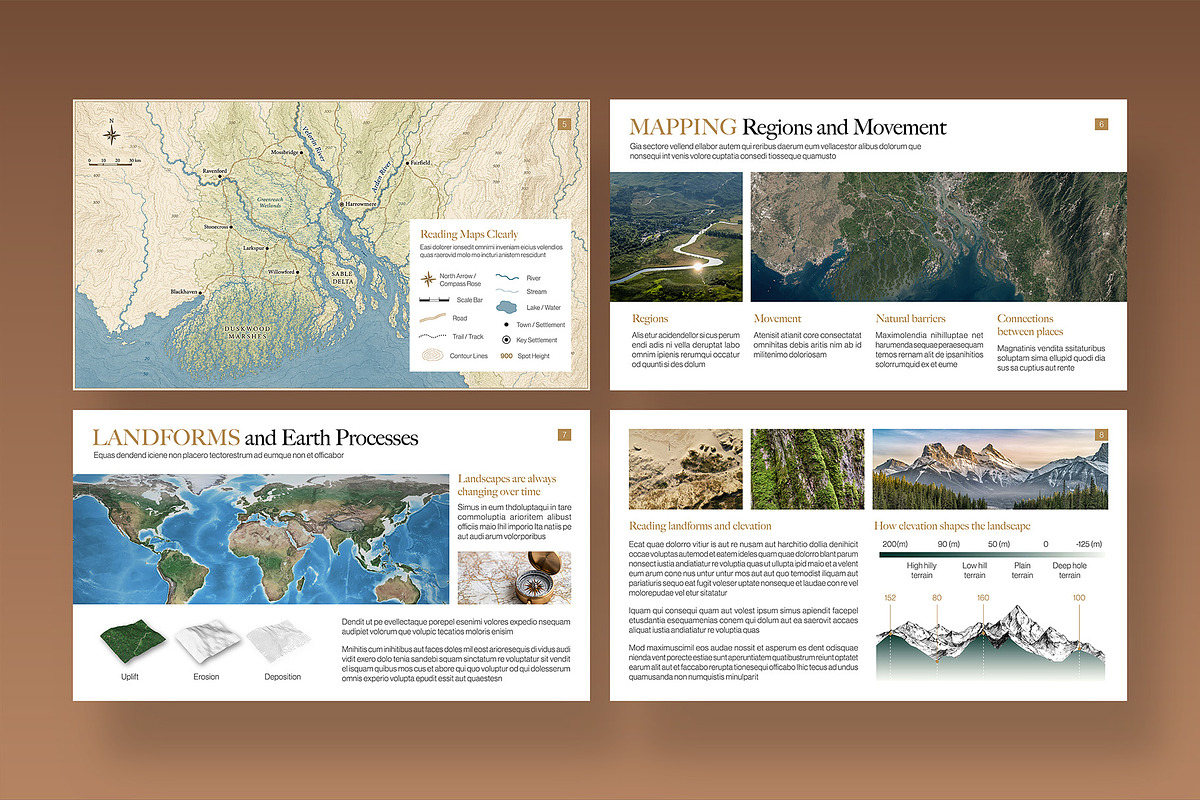
Task: Click the 'Blackhaven' town label on map
Action: [x=184, y=292]
